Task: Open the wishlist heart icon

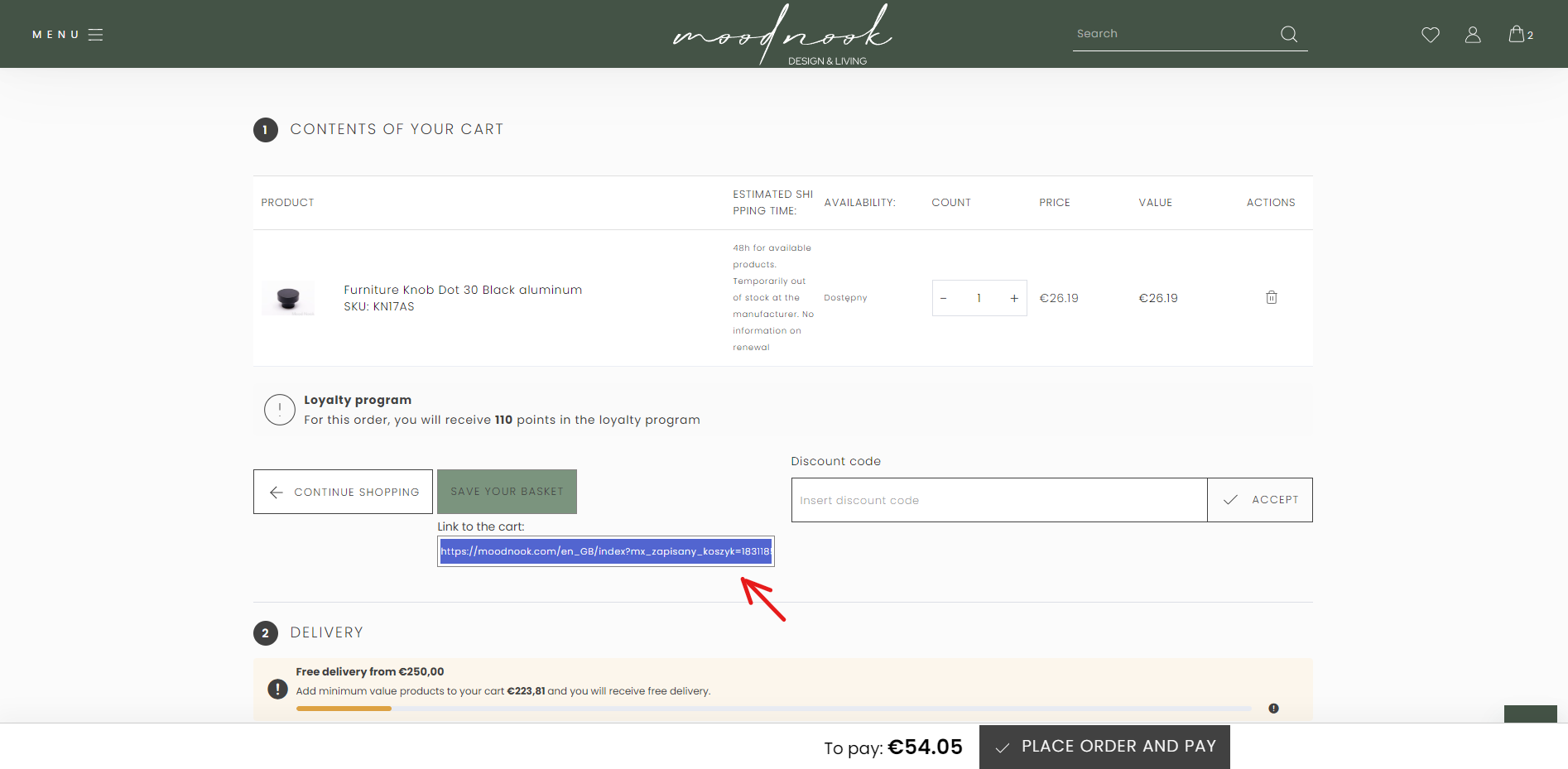Action: point(1430,35)
